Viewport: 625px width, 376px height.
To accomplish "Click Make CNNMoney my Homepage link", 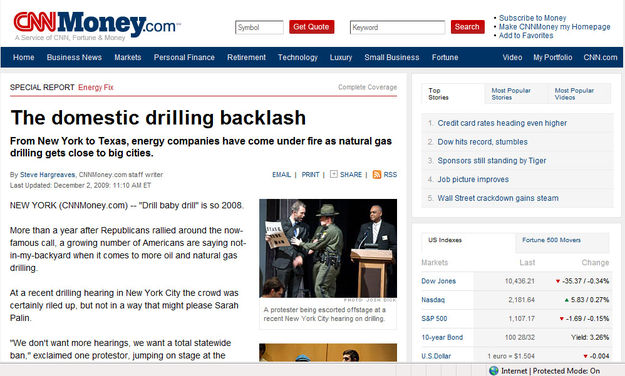I will pyautogui.click(x=554, y=27).
